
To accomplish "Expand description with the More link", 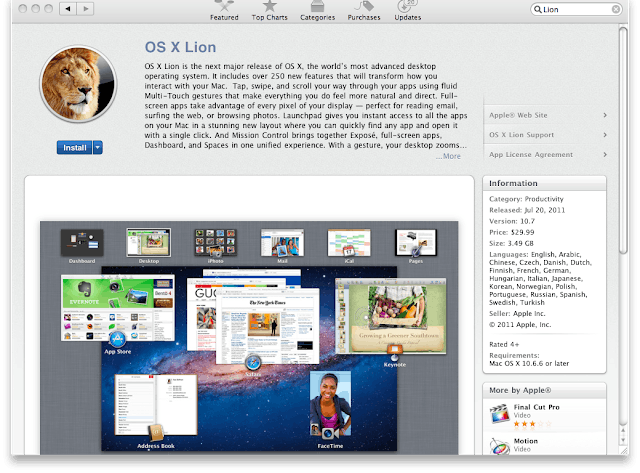I will tap(451, 156).
